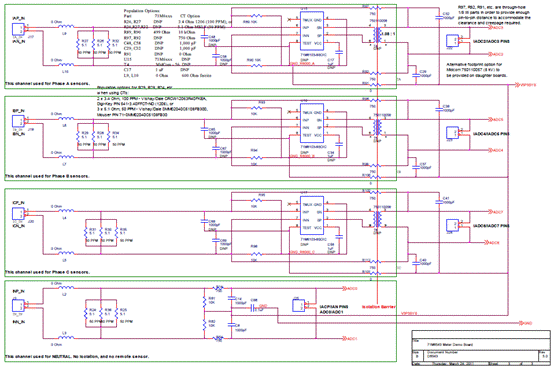The image size is (554, 369).
Task: Click the note about through-hole resistor parts
Action: pos(494,15)
